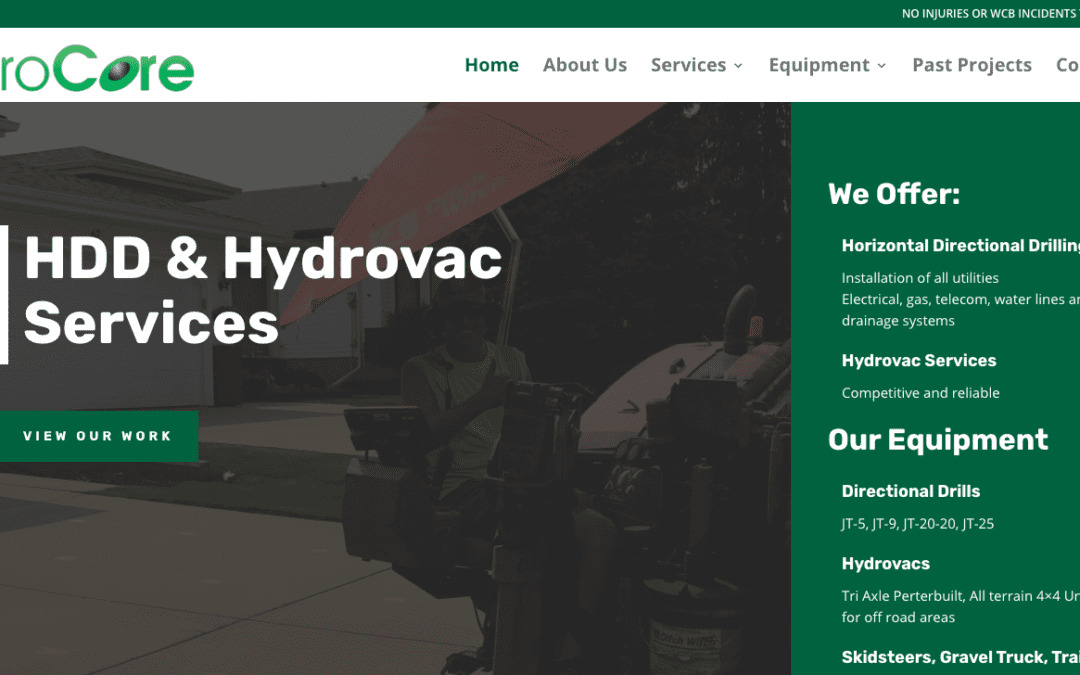Expand the Equipment dropdown chevron
Image resolution: width=1080 pixels, height=675 pixels.
882,66
